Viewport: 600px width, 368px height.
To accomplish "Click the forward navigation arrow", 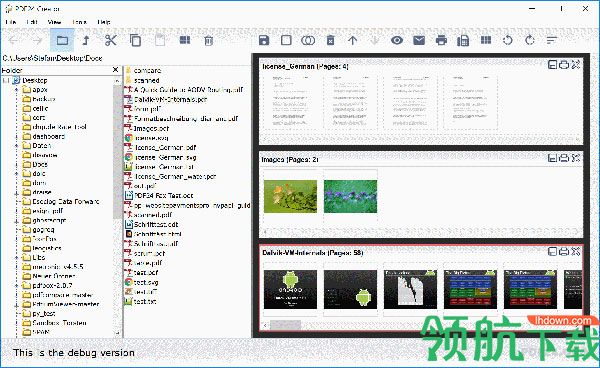I will (37, 40).
